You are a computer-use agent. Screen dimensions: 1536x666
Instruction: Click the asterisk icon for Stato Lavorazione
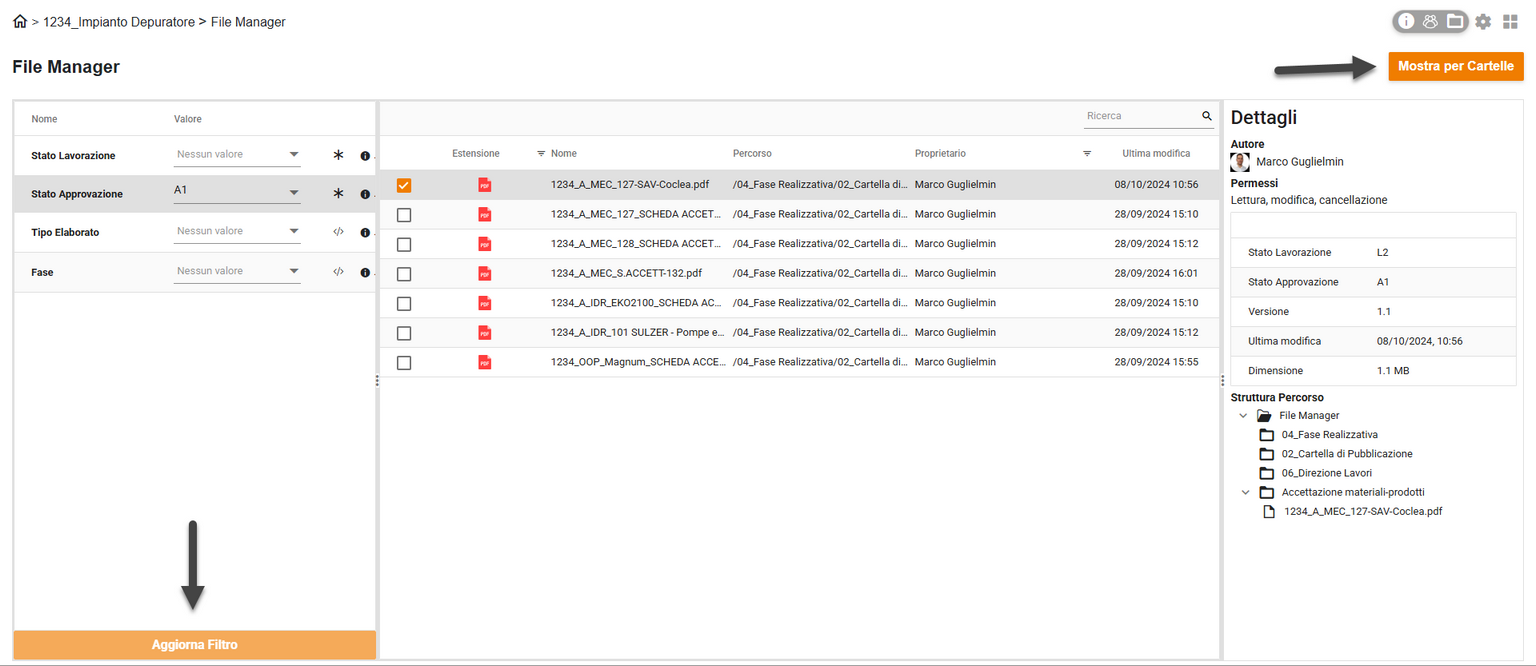click(338, 156)
